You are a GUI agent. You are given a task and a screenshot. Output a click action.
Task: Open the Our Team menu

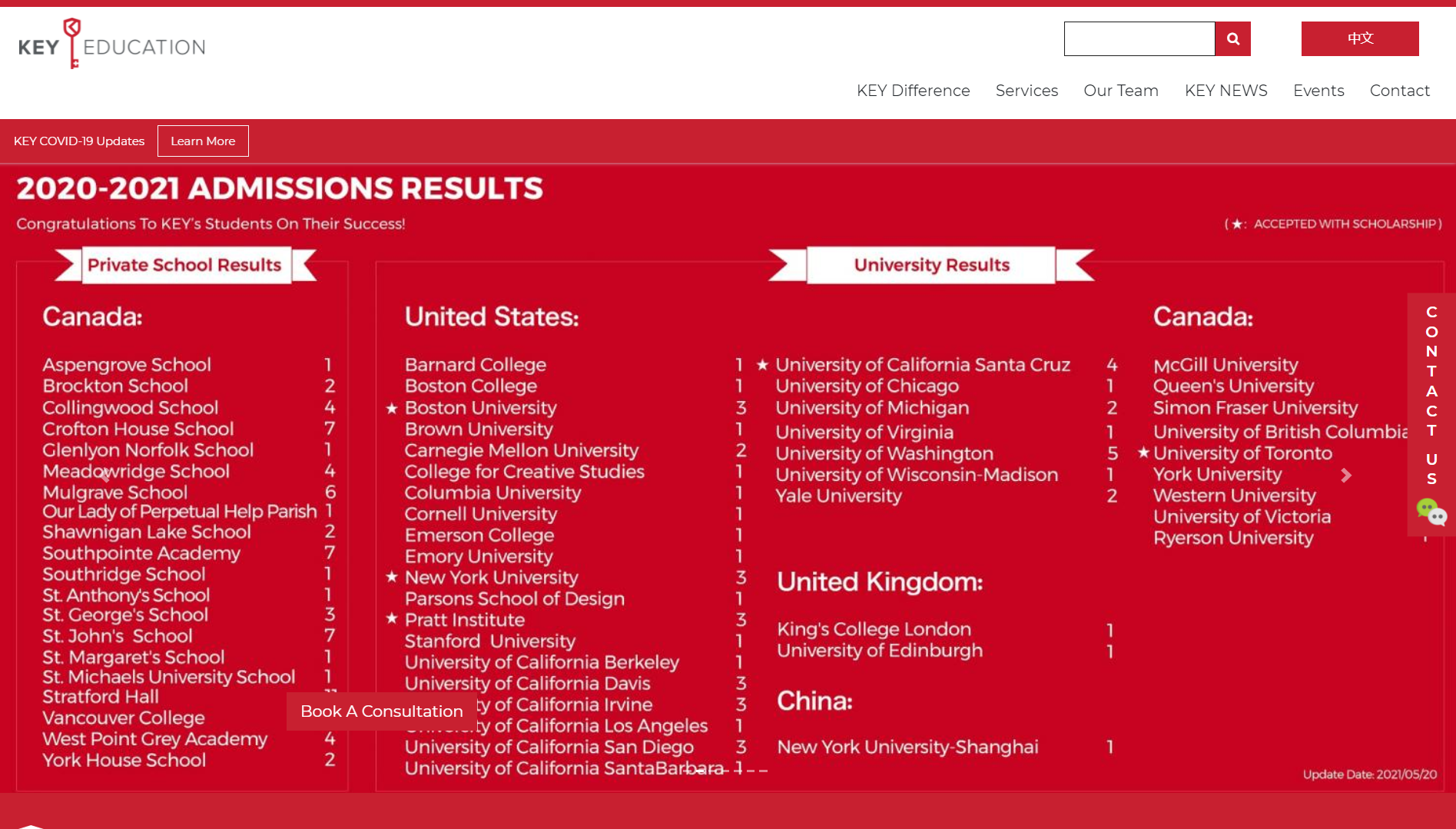pyautogui.click(x=1120, y=91)
